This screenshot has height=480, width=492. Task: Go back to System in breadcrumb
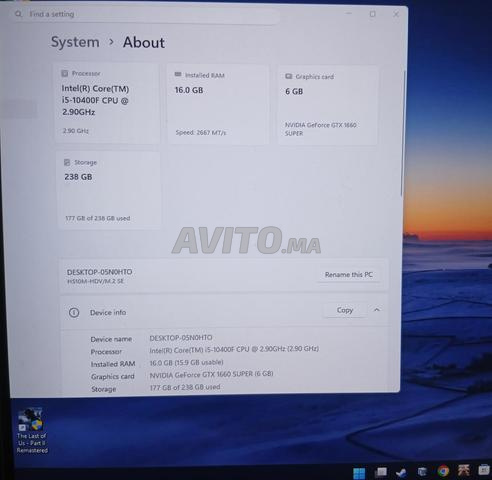[75, 42]
